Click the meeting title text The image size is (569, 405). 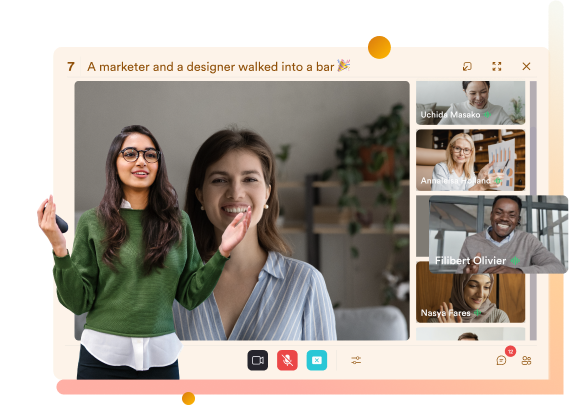210,67
